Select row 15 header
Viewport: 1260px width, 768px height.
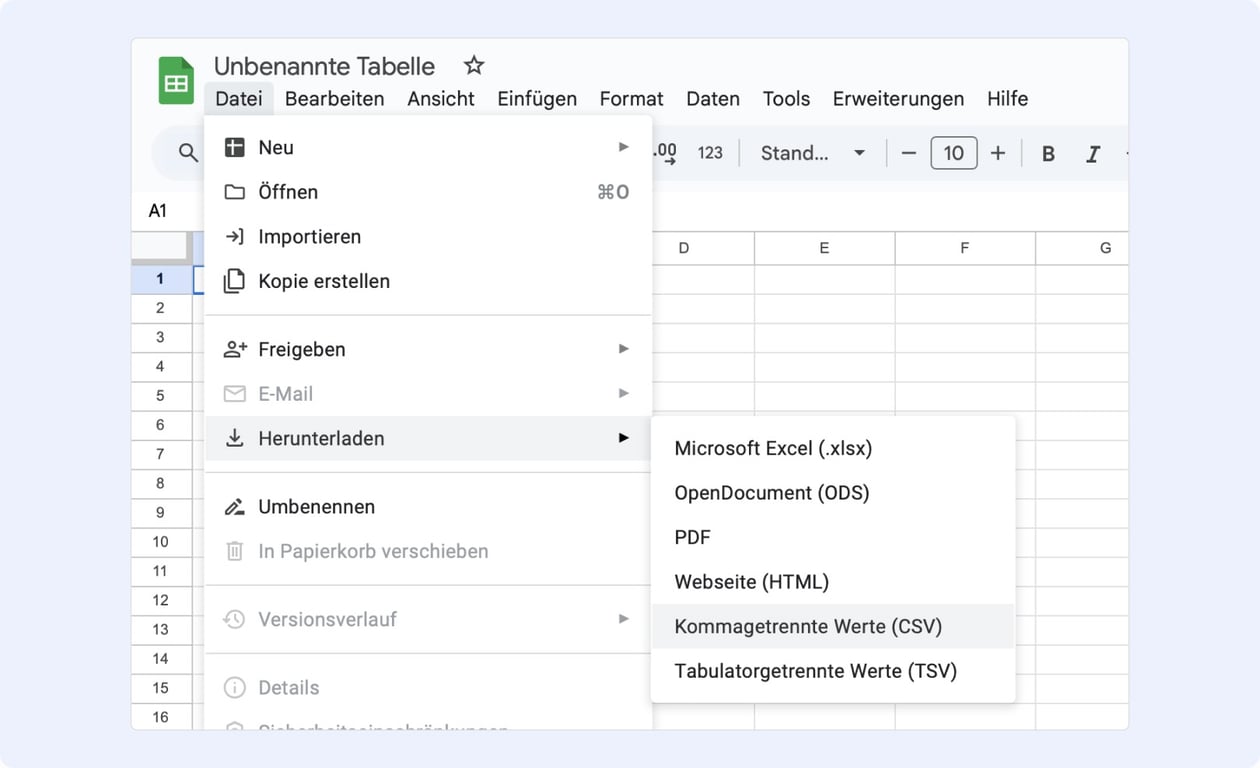(161, 688)
